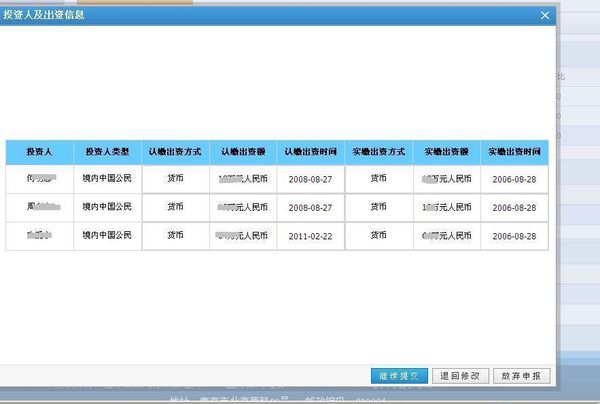The image size is (600, 404).
Task: Click the 认缴出资额 column header
Action: (243, 152)
